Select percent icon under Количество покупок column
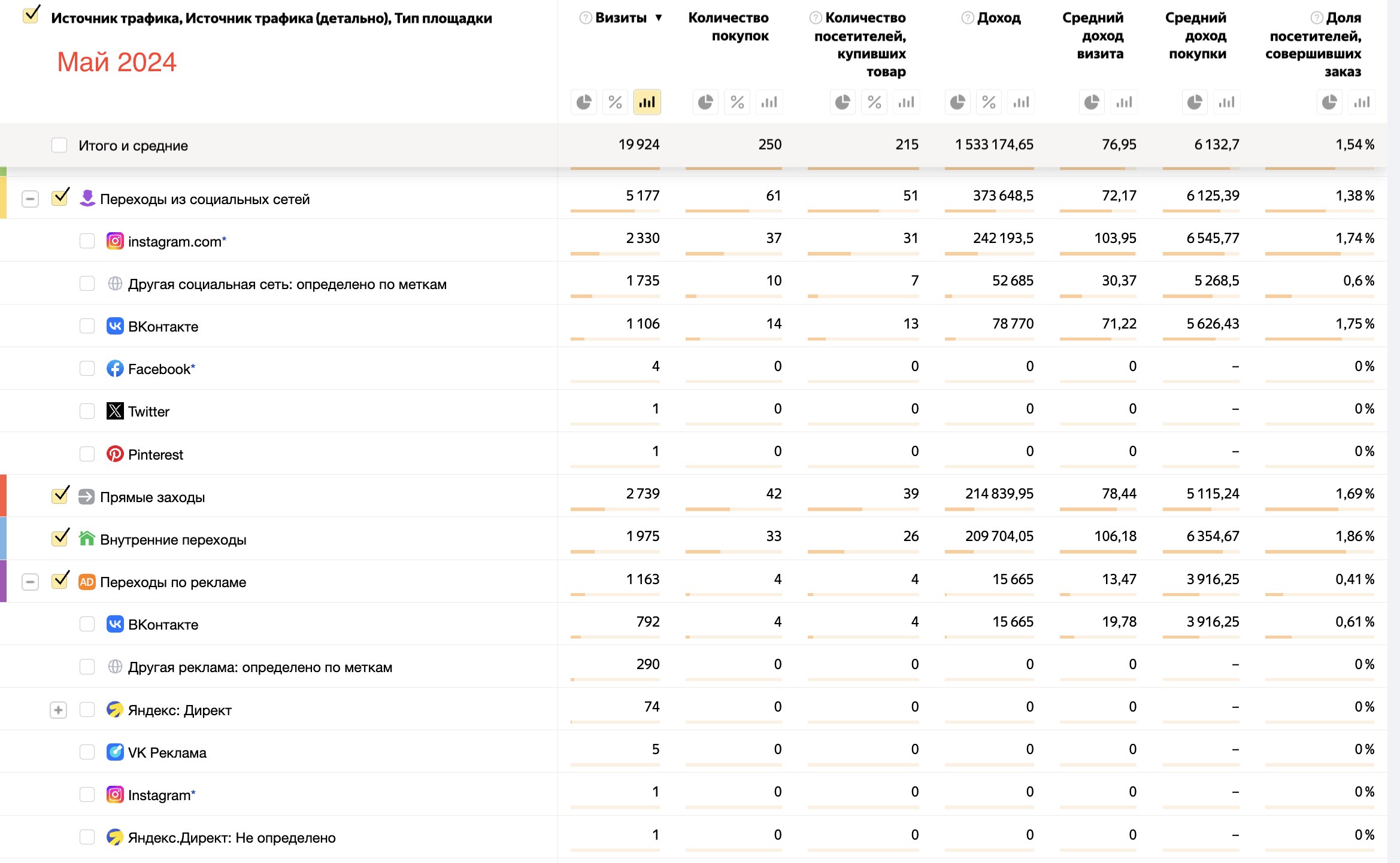Image resolution: width=1400 pixels, height=863 pixels. (x=737, y=102)
